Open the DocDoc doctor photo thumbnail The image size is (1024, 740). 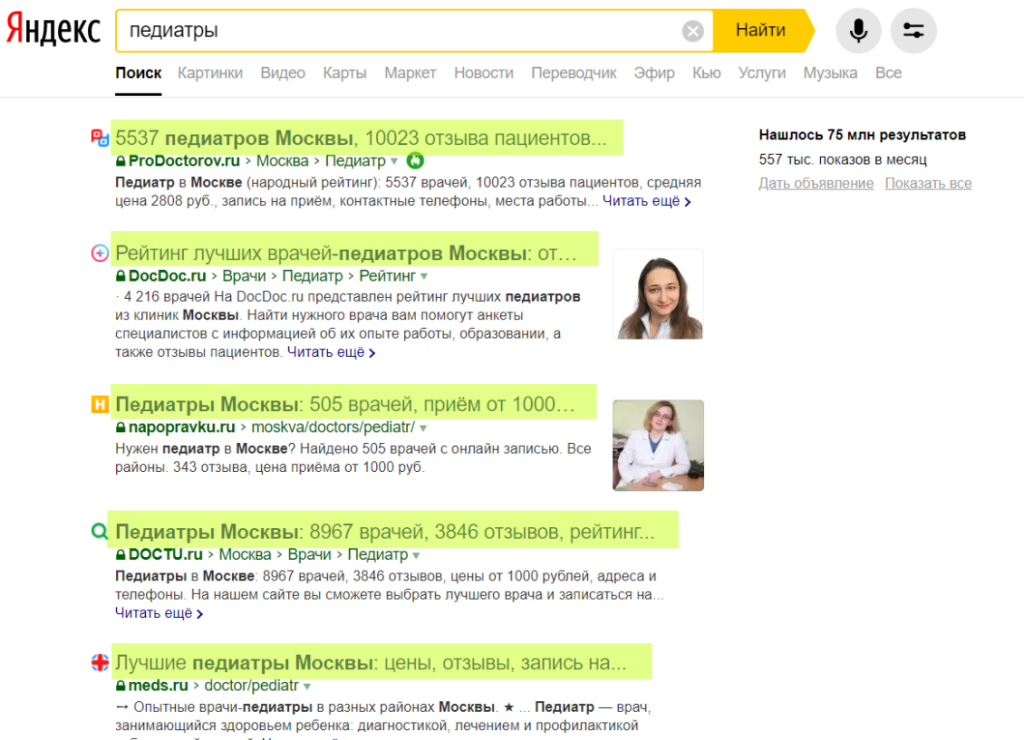point(658,295)
